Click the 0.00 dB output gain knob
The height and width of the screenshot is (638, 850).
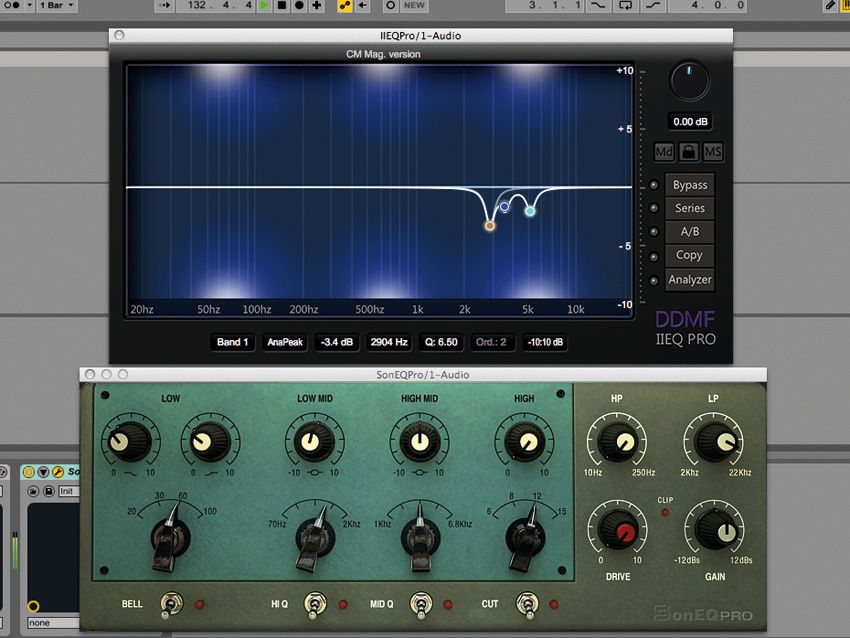pyautogui.click(x=688, y=82)
